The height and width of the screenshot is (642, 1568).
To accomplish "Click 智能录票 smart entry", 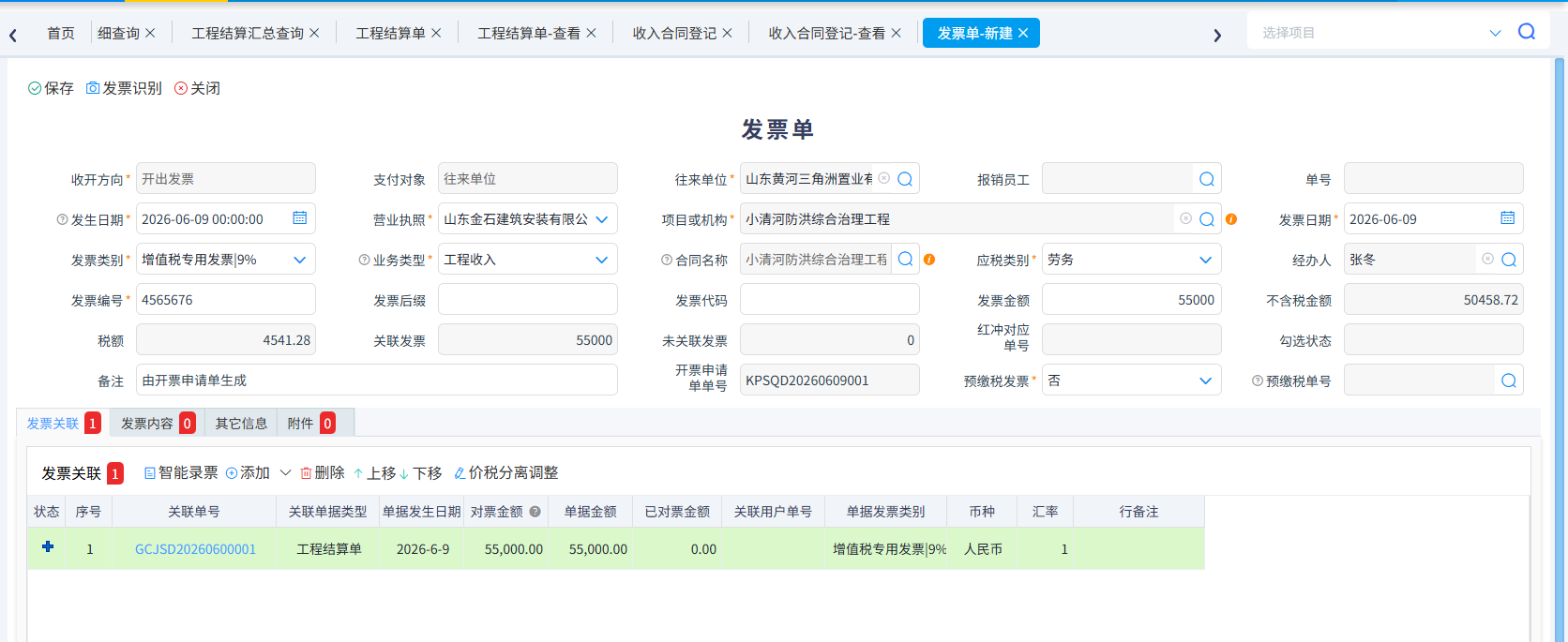I will 181,472.
